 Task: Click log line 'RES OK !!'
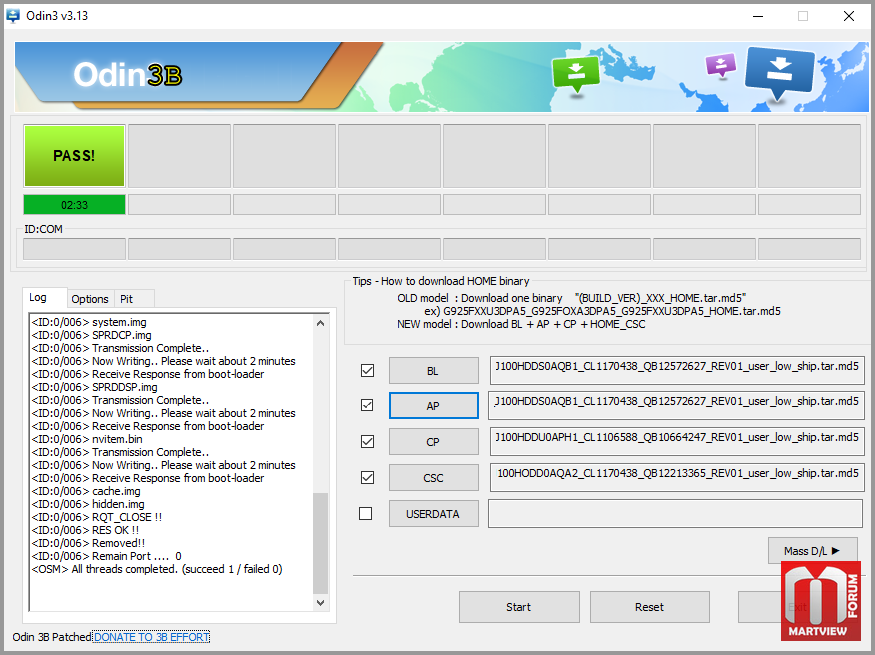85,530
